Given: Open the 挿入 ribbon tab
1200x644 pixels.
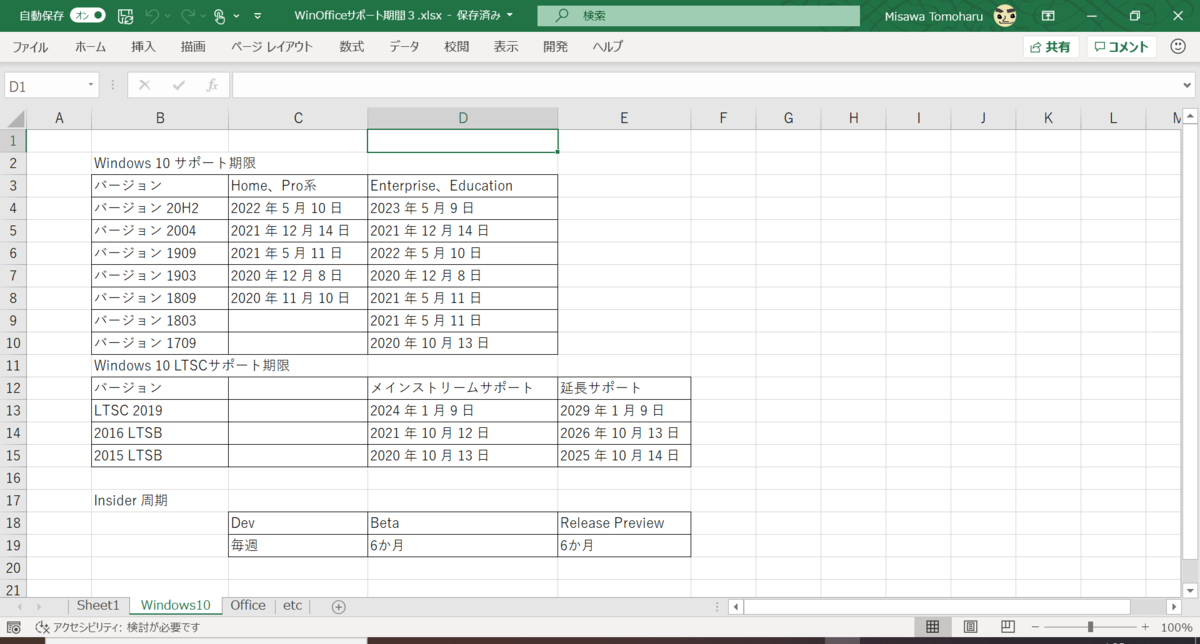Looking at the screenshot, I should click(x=143, y=47).
